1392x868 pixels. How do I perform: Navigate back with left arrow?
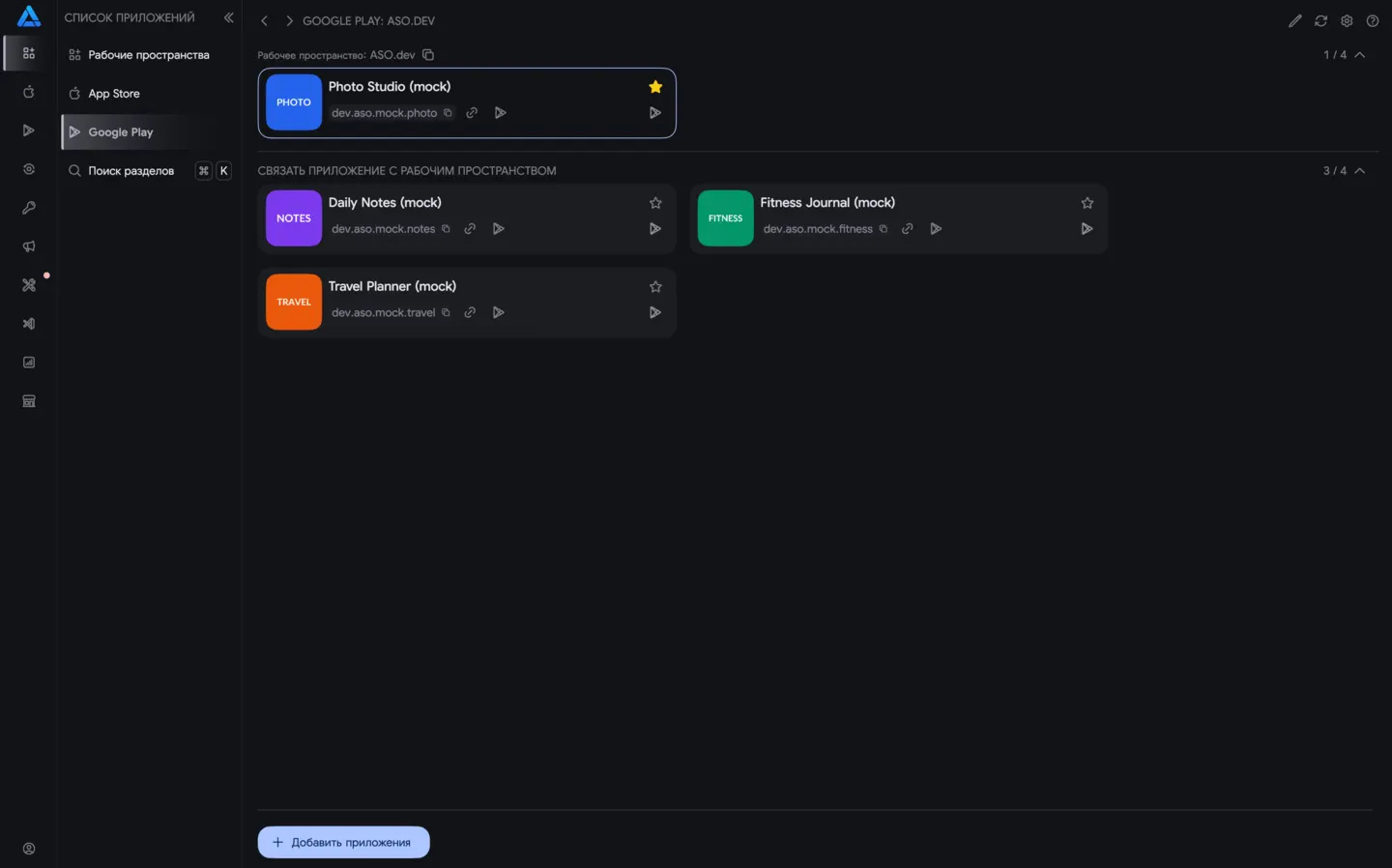click(264, 20)
